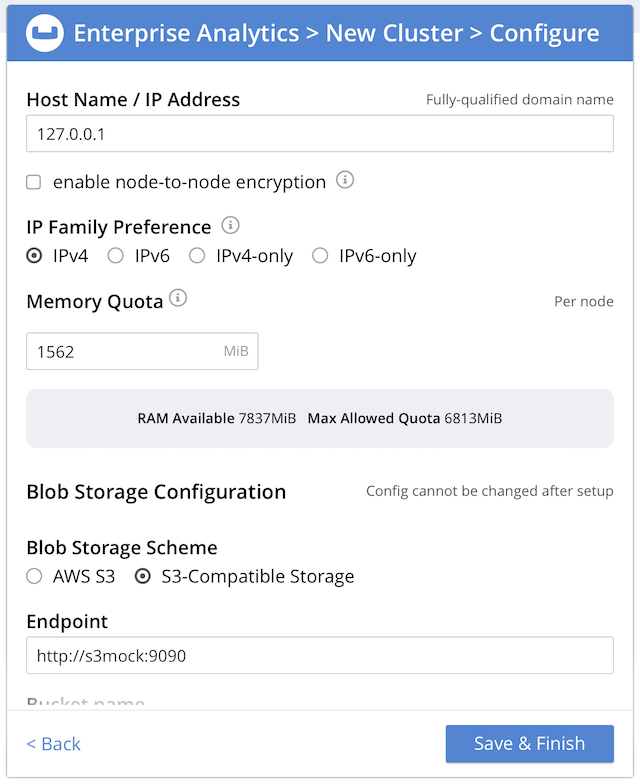
Task: Go back with the Back link
Action: 54,743
